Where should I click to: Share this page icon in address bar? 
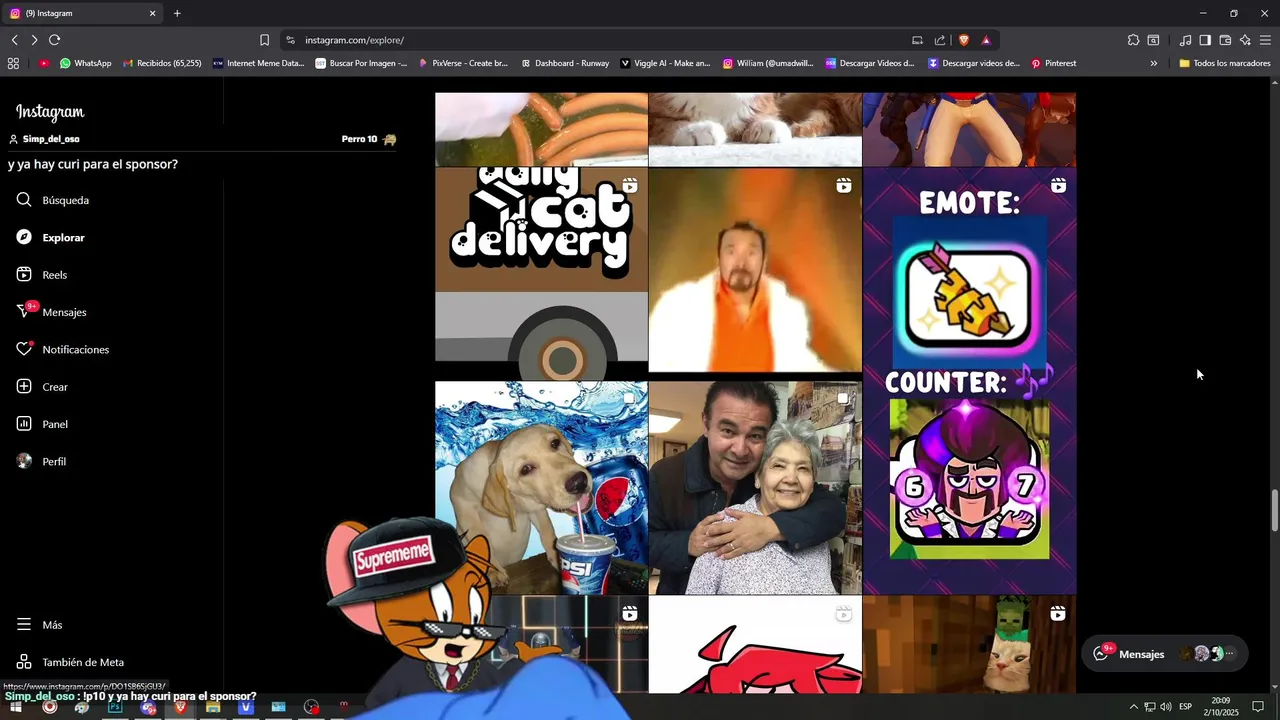coord(940,40)
